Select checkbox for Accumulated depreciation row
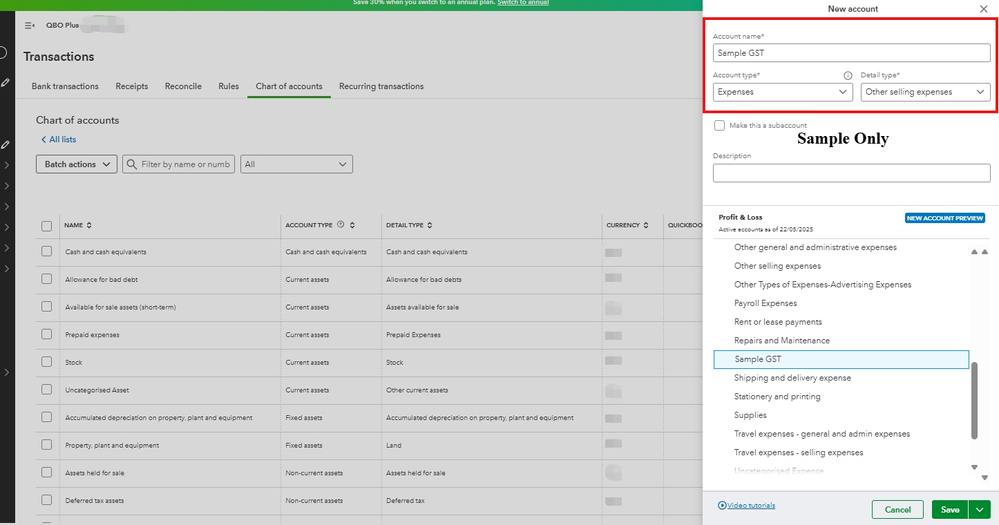The height and width of the screenshot is (525, 999). click(47, 417)
